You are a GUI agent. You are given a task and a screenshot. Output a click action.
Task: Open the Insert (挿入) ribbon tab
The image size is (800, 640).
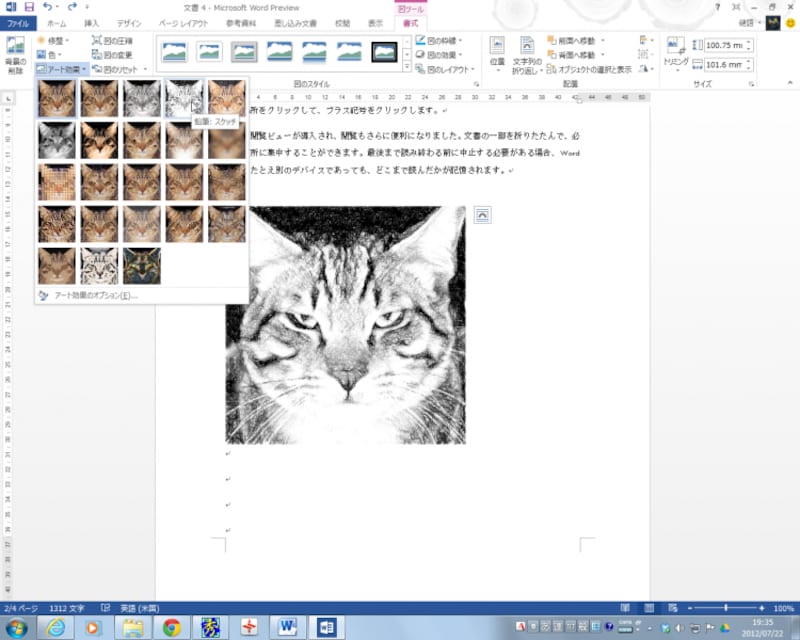pyautogui.click(x=92, y=22)
